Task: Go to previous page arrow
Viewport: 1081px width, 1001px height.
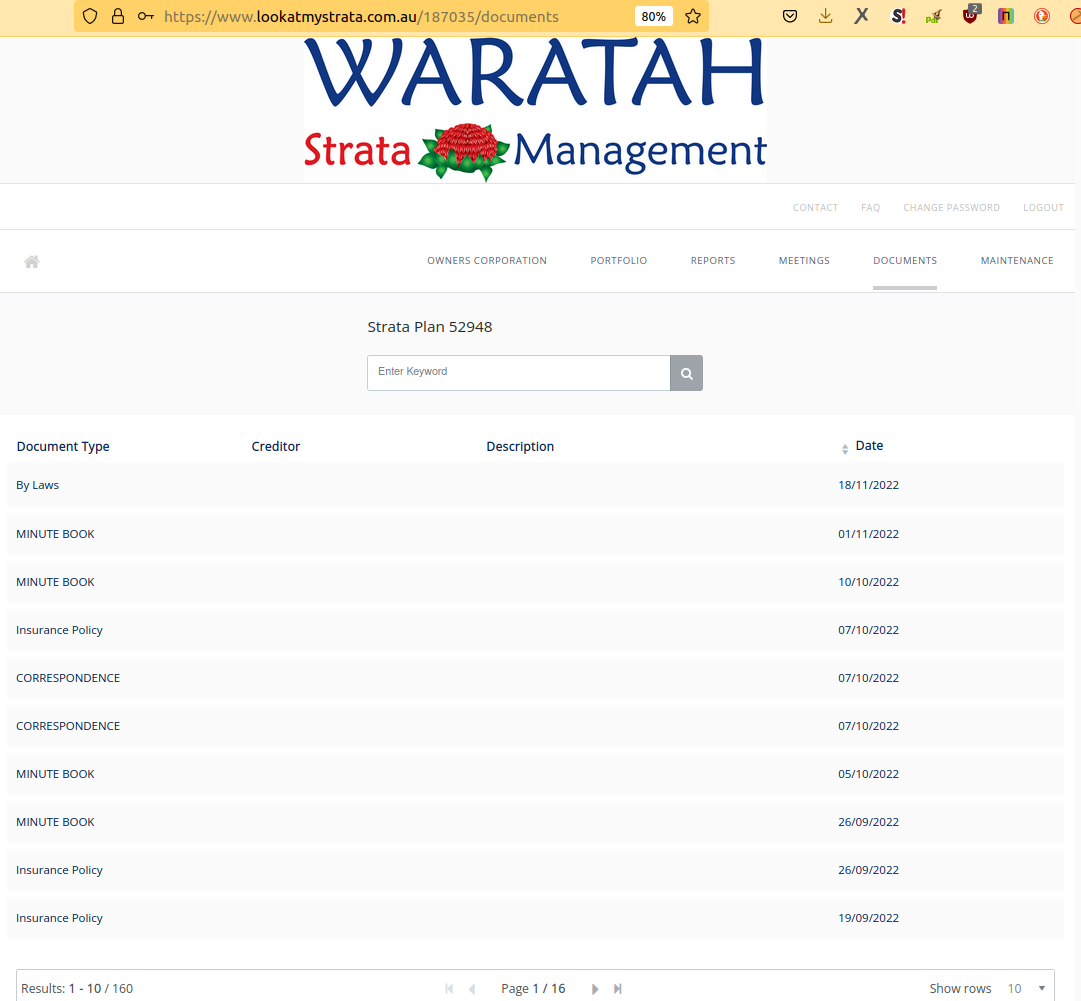Action: 472,989
